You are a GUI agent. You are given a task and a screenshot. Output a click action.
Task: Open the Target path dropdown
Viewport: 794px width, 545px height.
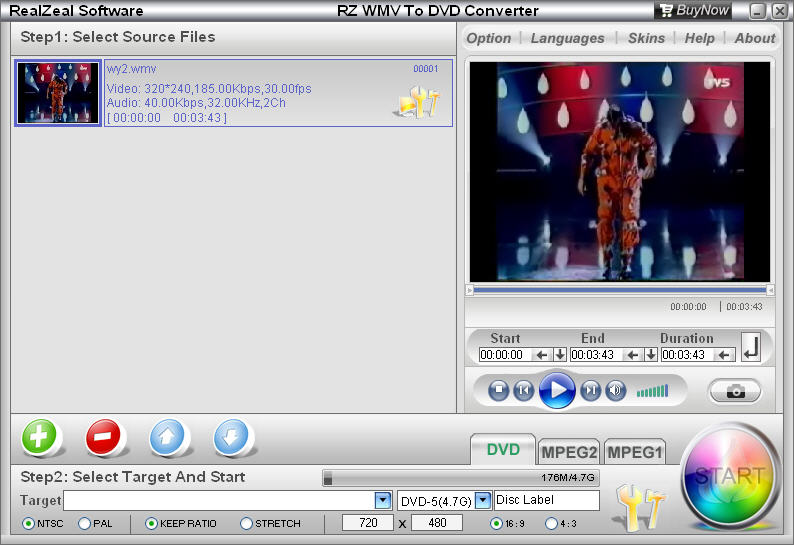pyautogui.click(x=383, y=500)
